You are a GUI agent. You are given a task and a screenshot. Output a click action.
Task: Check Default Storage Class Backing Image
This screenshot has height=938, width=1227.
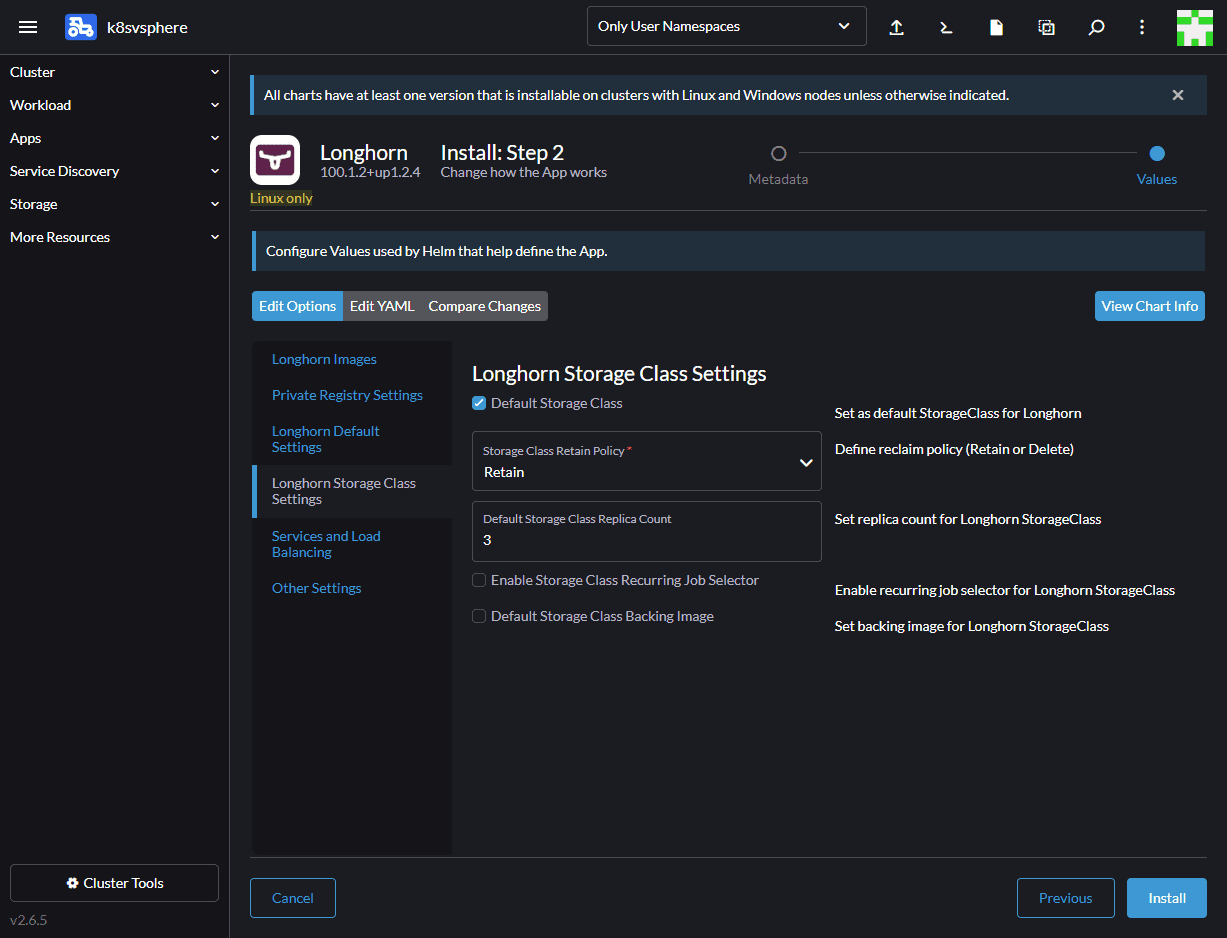[x=480, y=616]
